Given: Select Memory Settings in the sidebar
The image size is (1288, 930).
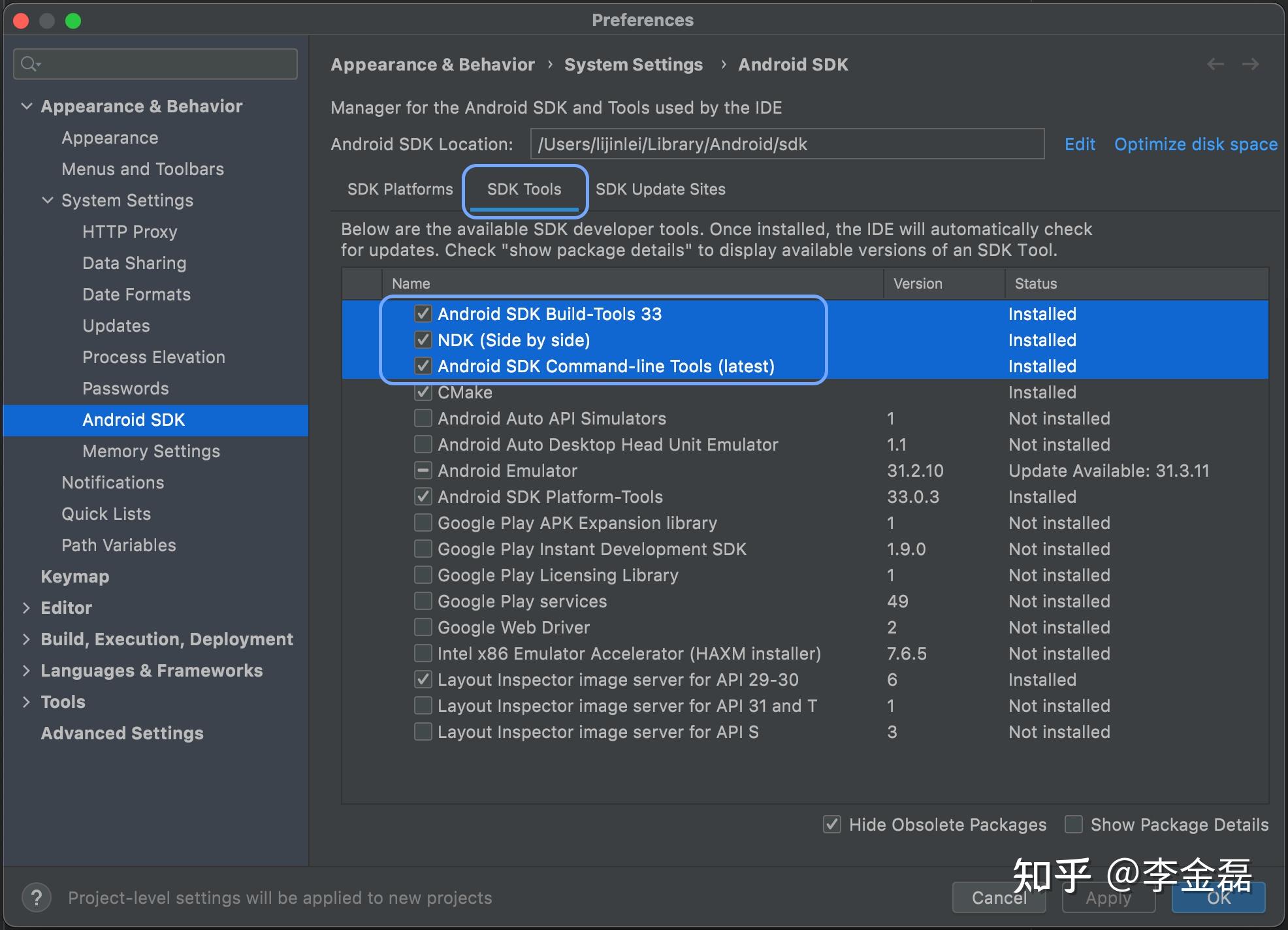Looking at the screenshot, I should (x=151, y=451).
